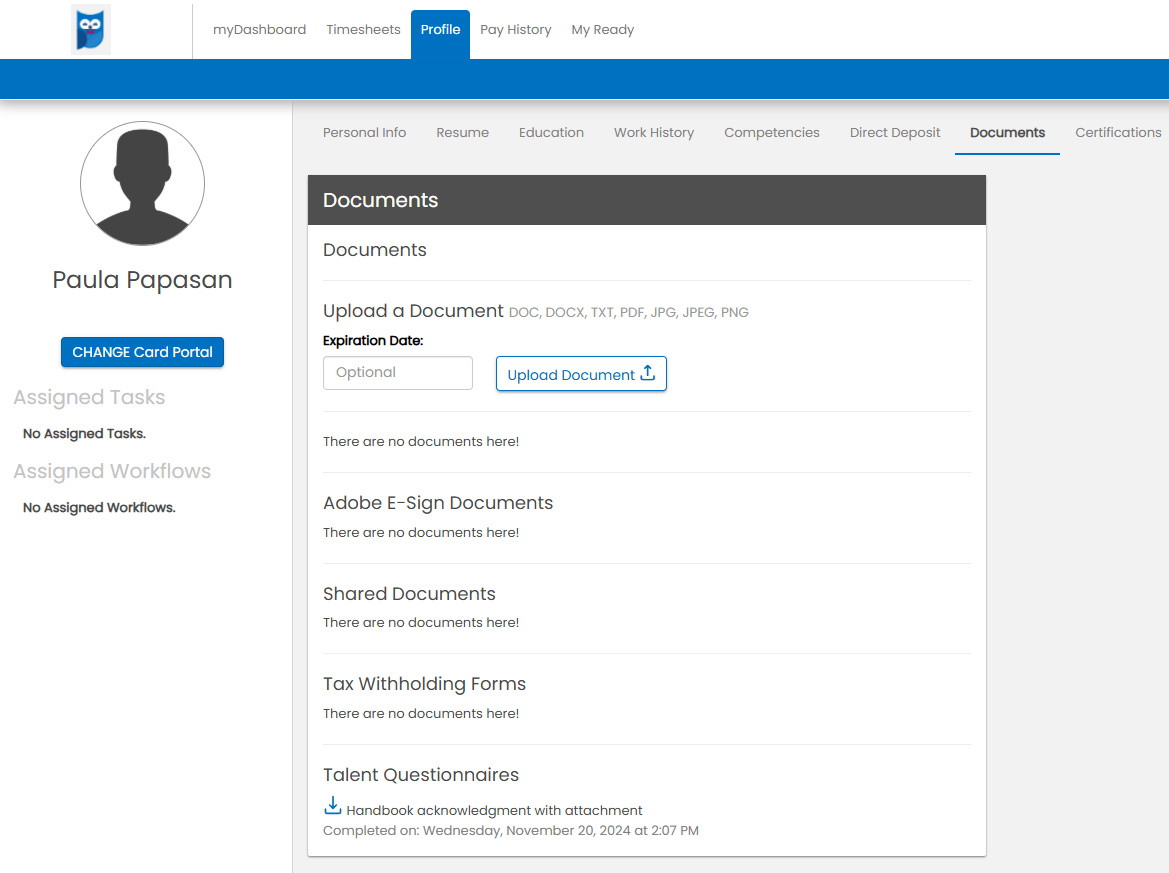Click the Expiration Date: label

(374, 341)
